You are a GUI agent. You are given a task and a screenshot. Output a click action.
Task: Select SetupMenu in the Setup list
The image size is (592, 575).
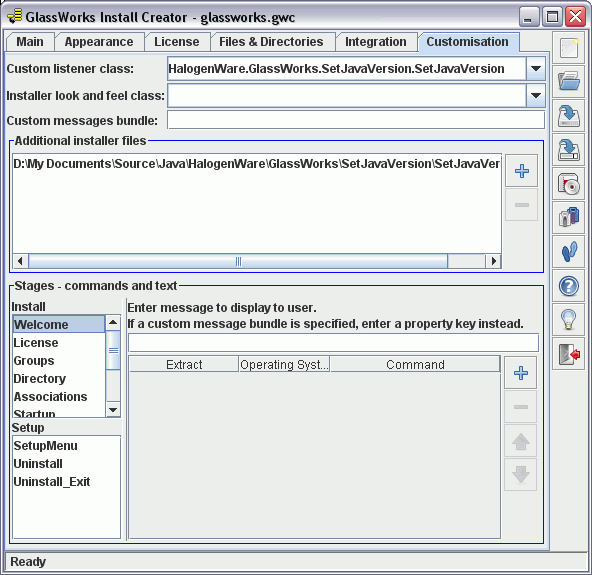pyautogui.click(x=66, y=446)
